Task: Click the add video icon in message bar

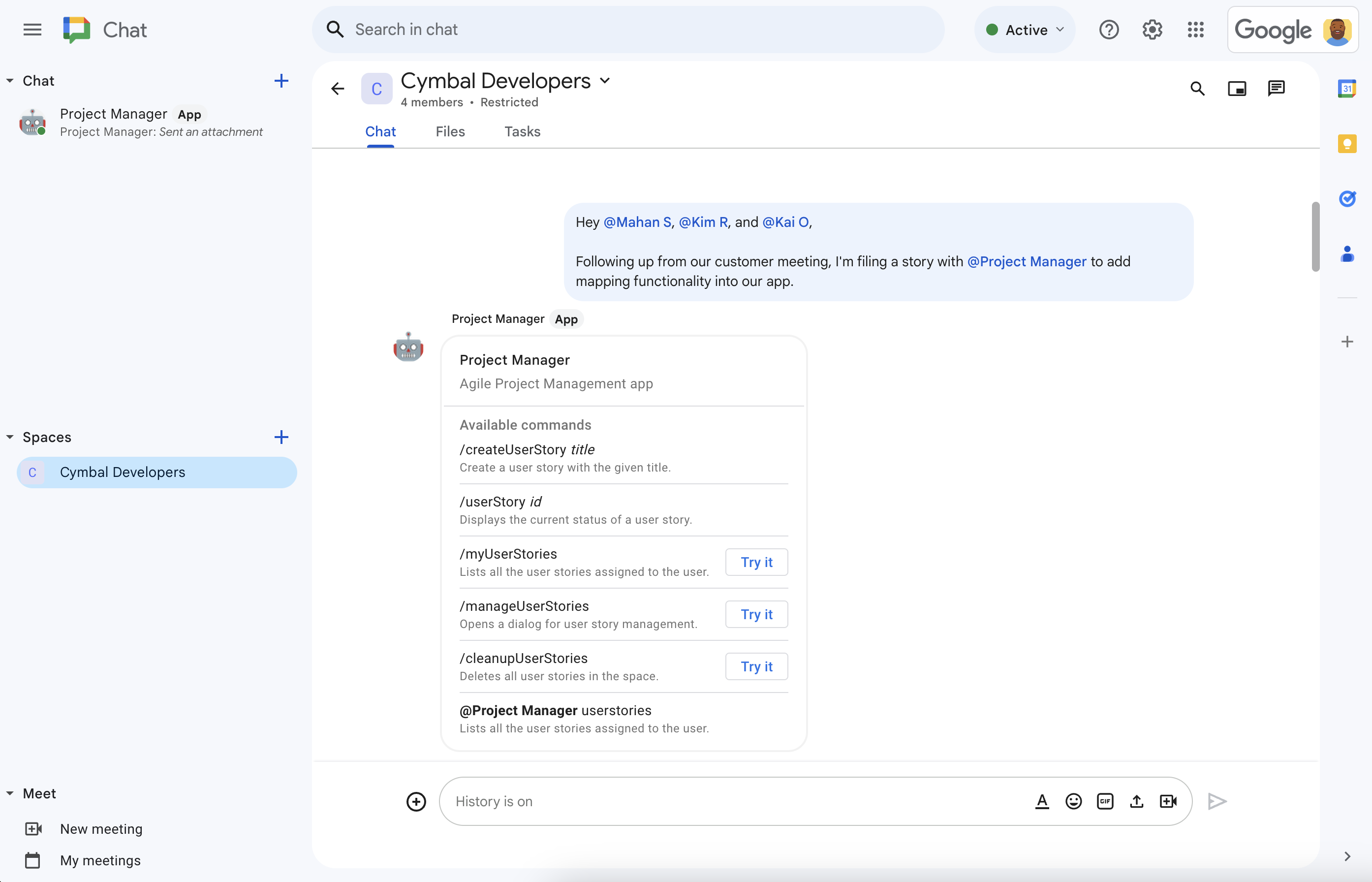Action: tap(1168, 801)
